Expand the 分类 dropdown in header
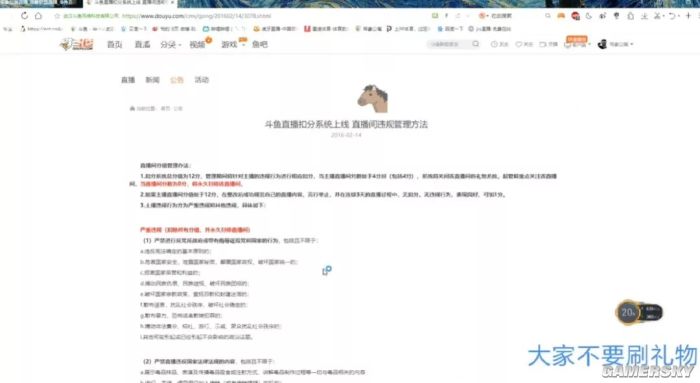Viewport: 700px width, 383px height. [171, 44]
